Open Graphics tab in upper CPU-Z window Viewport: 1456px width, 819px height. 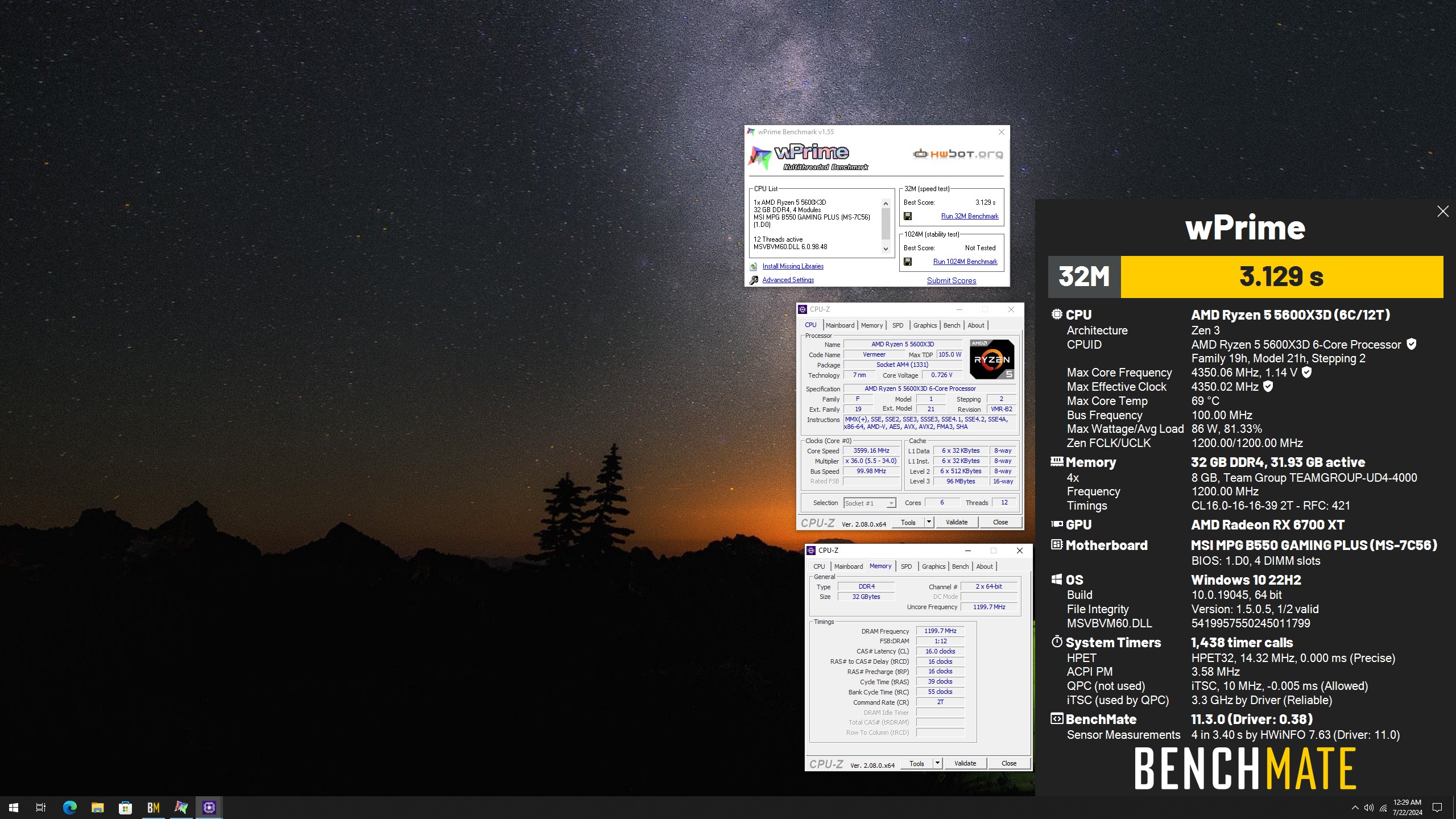[925, 325]
